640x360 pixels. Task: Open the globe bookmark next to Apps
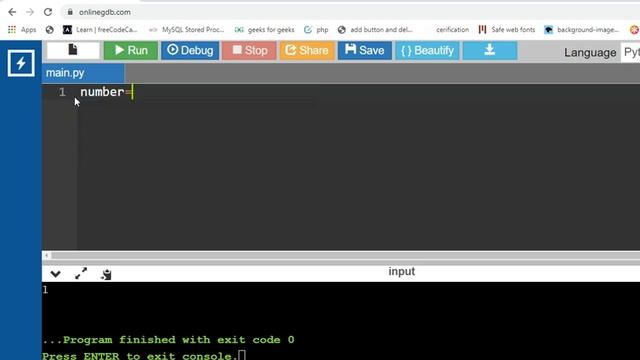click(50, 30)
